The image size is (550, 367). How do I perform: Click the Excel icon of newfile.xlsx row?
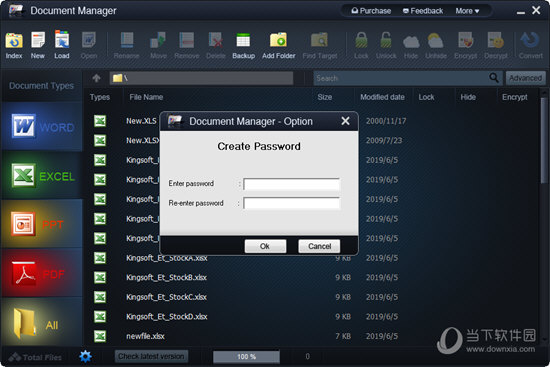100,336
